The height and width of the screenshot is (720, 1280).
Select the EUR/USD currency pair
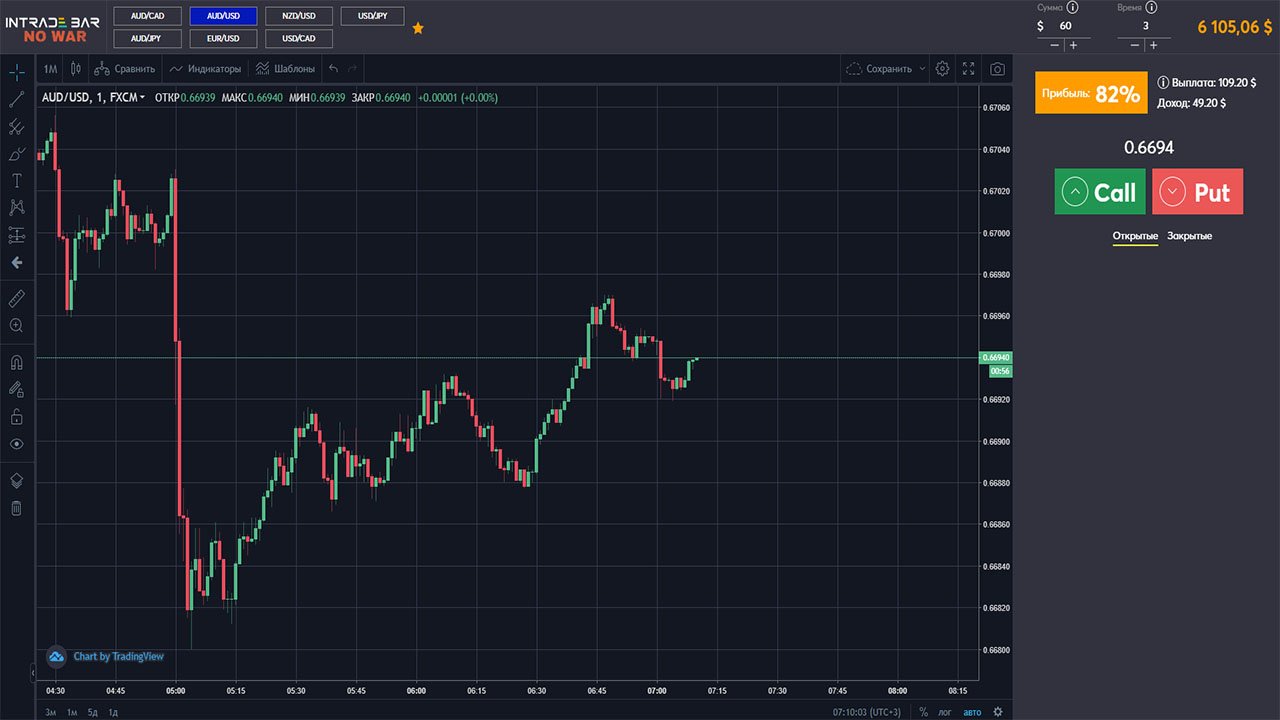pos(223,38)
